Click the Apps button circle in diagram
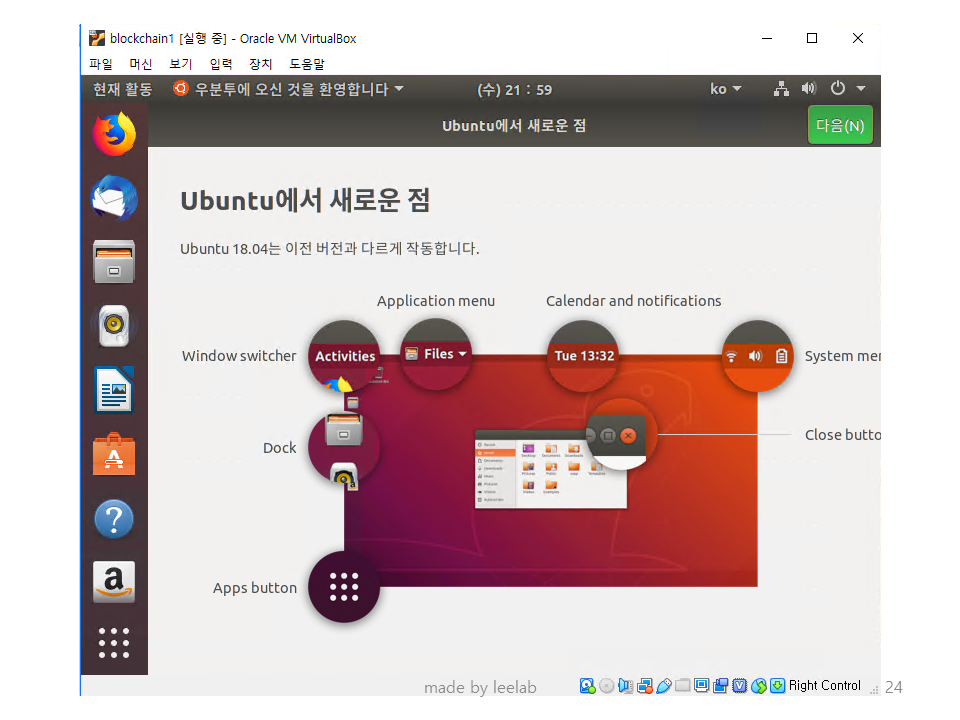The height and width of the screenshot is (720, 960). [x=344, y=587]
